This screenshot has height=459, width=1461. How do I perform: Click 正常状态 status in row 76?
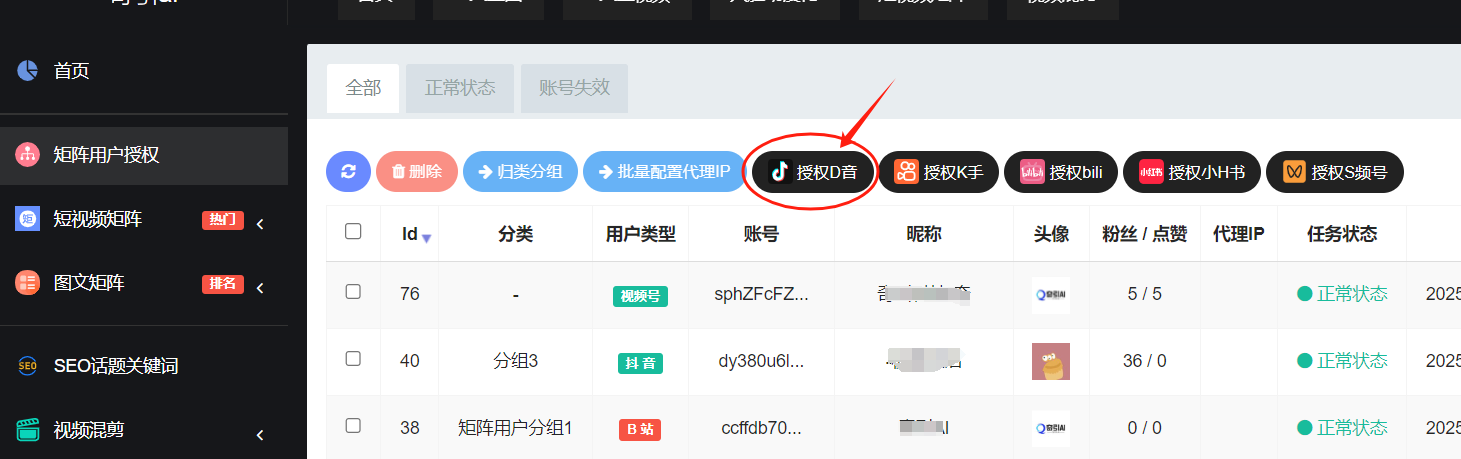(x=1342, y=294)
